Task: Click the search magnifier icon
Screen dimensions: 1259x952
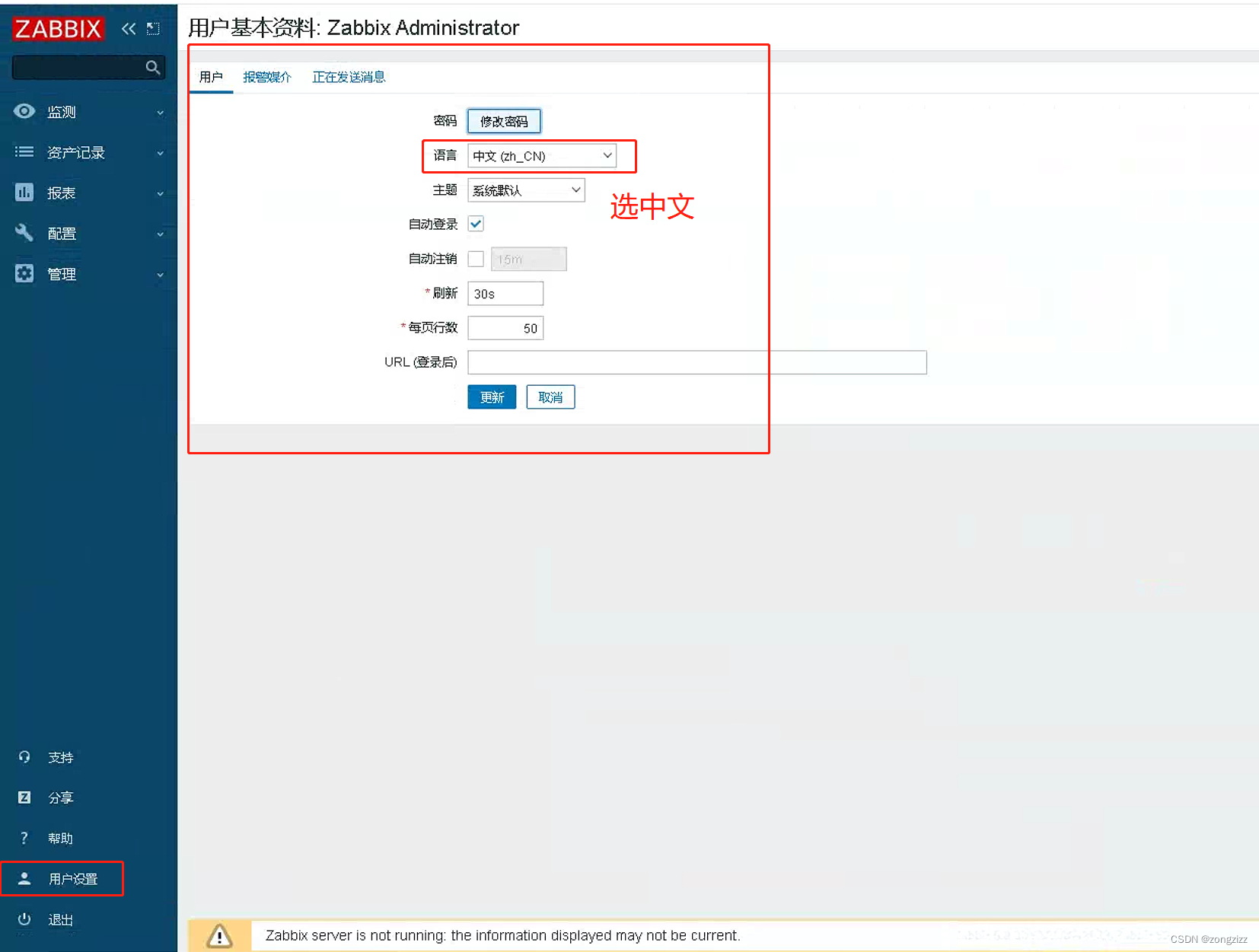Action: [x=153, y=68]
